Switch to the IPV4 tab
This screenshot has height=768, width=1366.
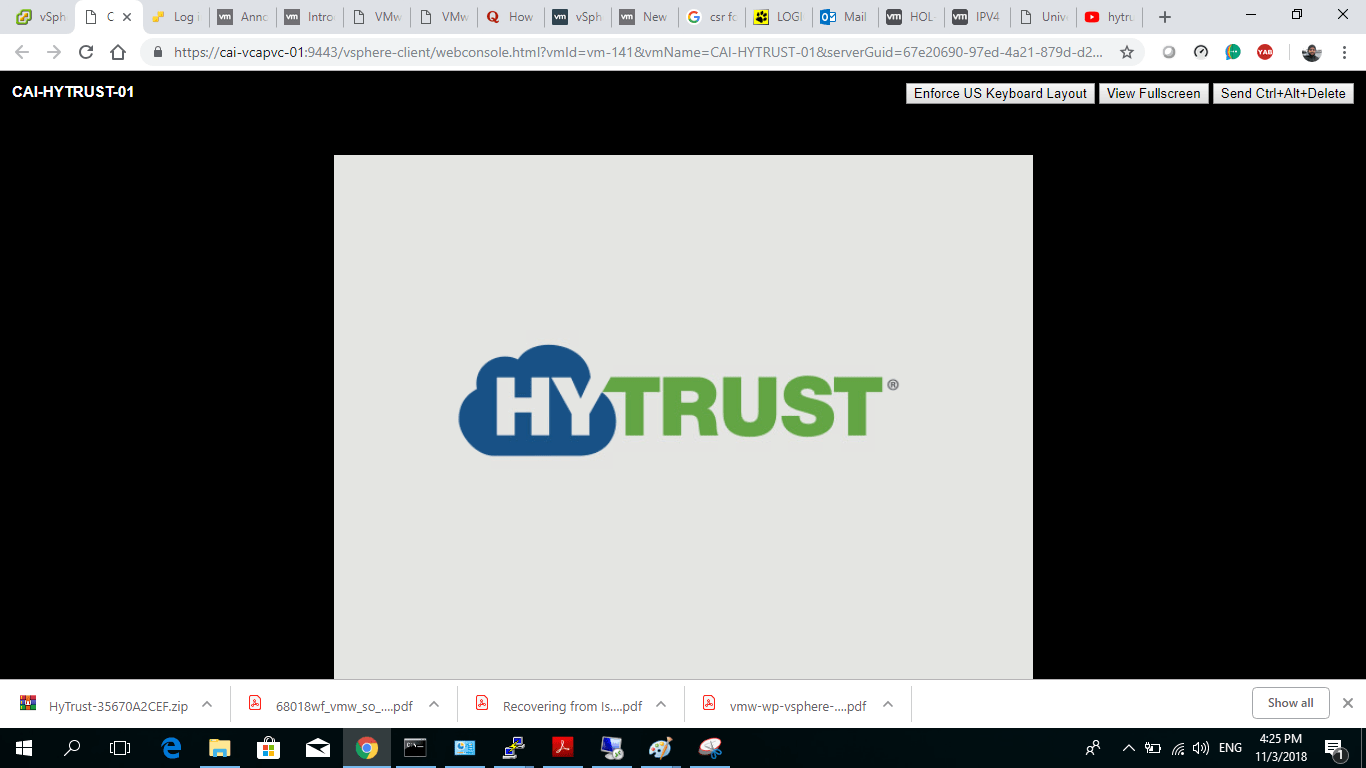(x=979, y=17)
